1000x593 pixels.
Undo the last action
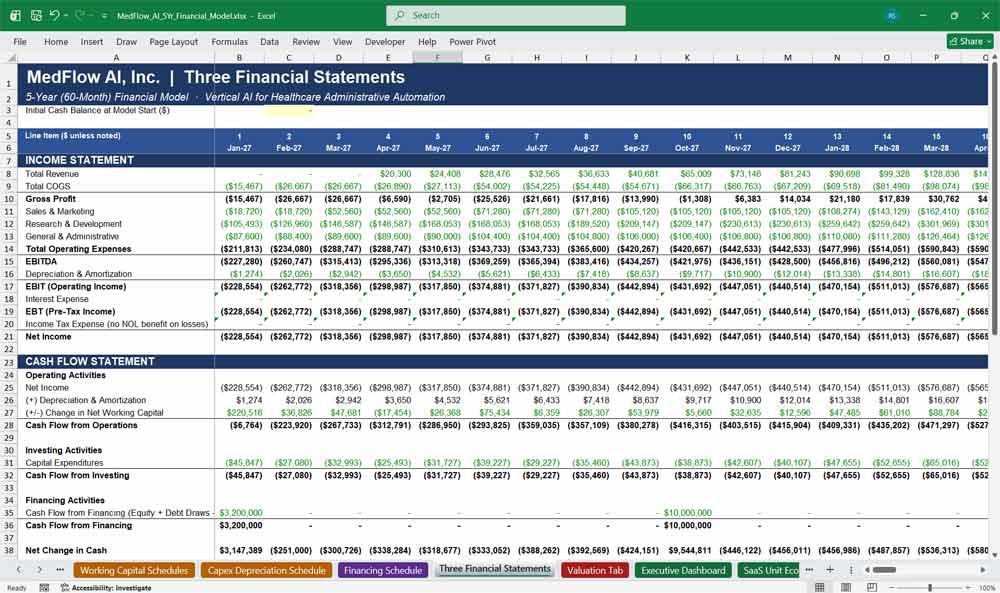[55, 15]
